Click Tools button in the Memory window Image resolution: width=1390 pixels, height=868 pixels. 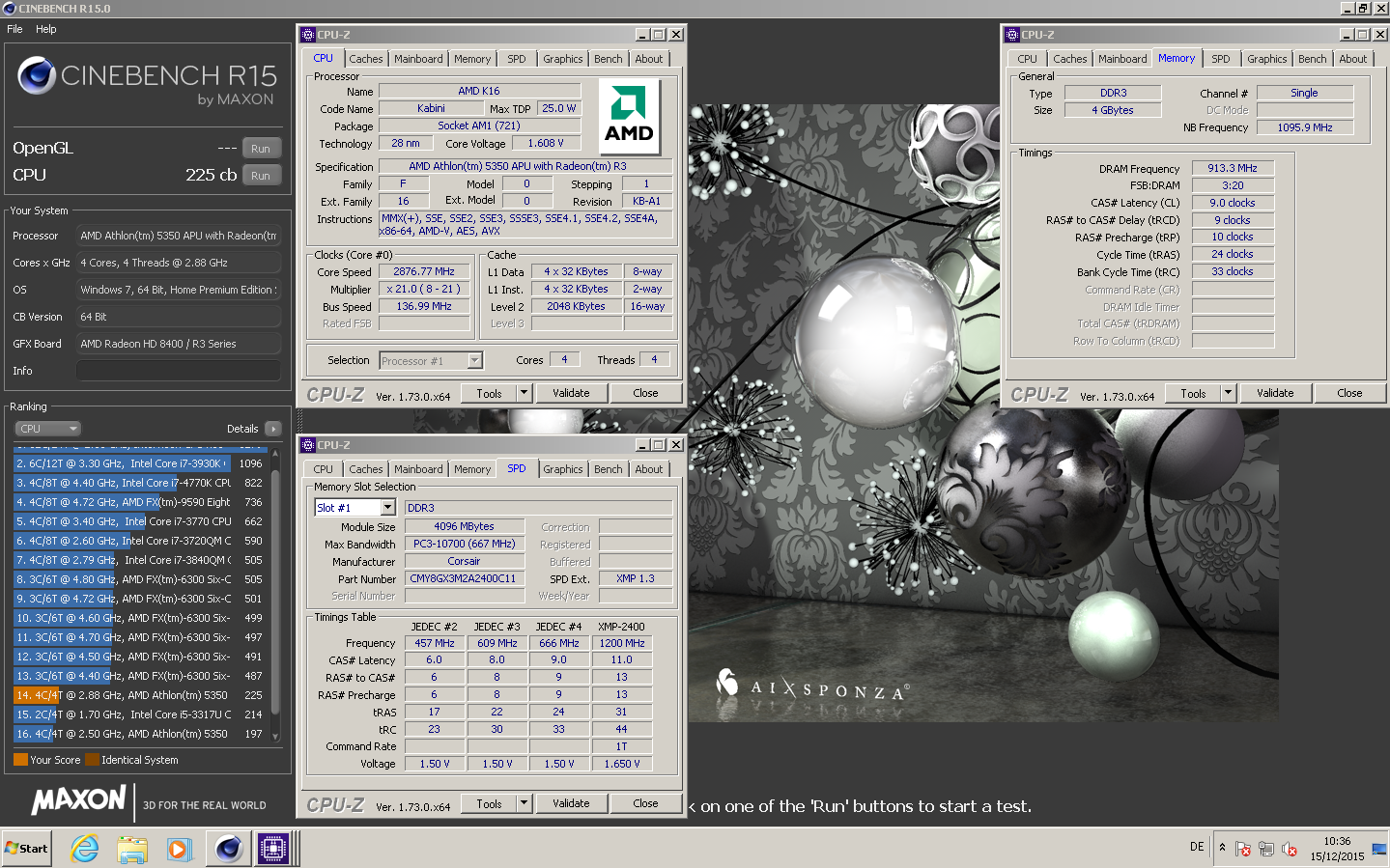pyautogui.click(x=1193, y=393)
